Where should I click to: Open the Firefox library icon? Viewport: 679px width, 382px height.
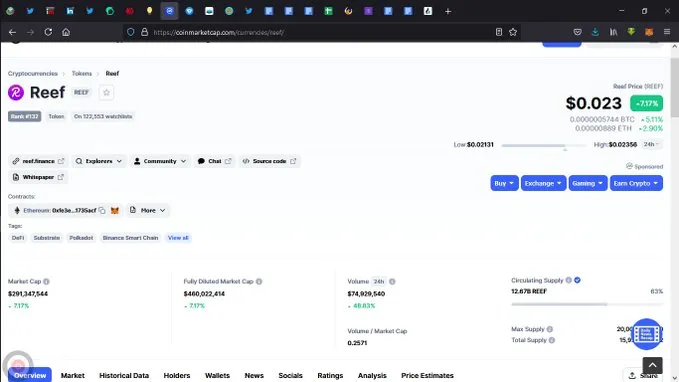(x=614, y=32)
